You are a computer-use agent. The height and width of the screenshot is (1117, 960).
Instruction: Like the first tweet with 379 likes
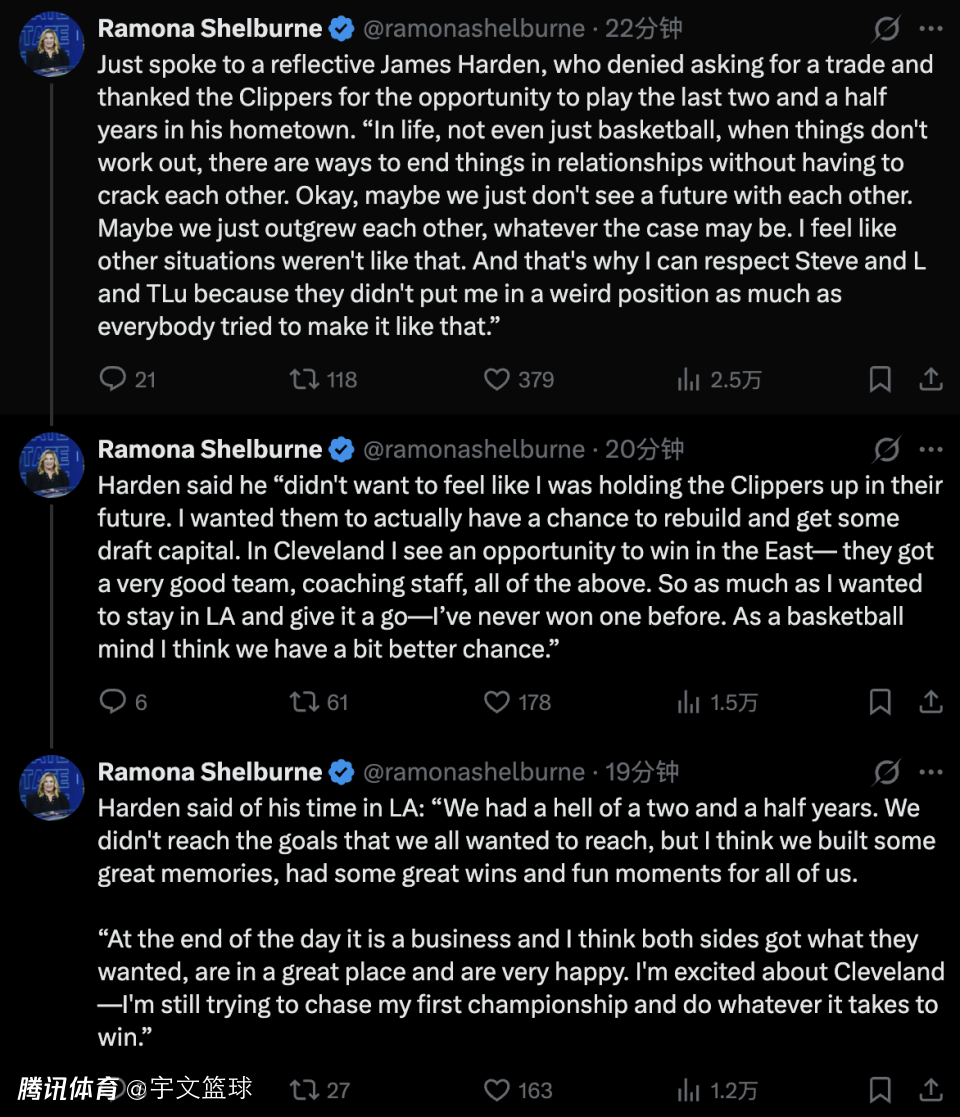497,379
